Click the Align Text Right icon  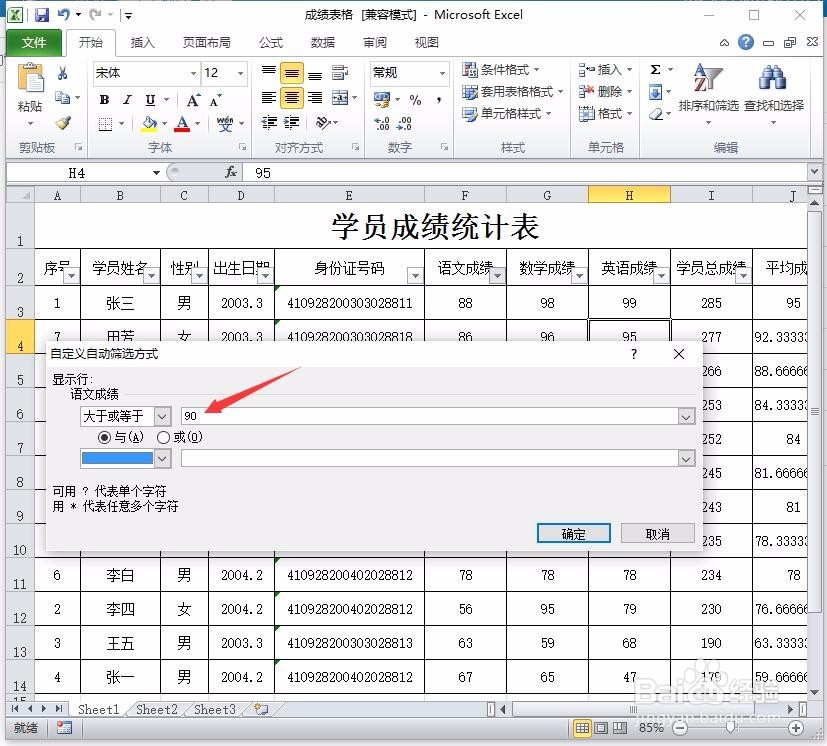click(315, 98)
